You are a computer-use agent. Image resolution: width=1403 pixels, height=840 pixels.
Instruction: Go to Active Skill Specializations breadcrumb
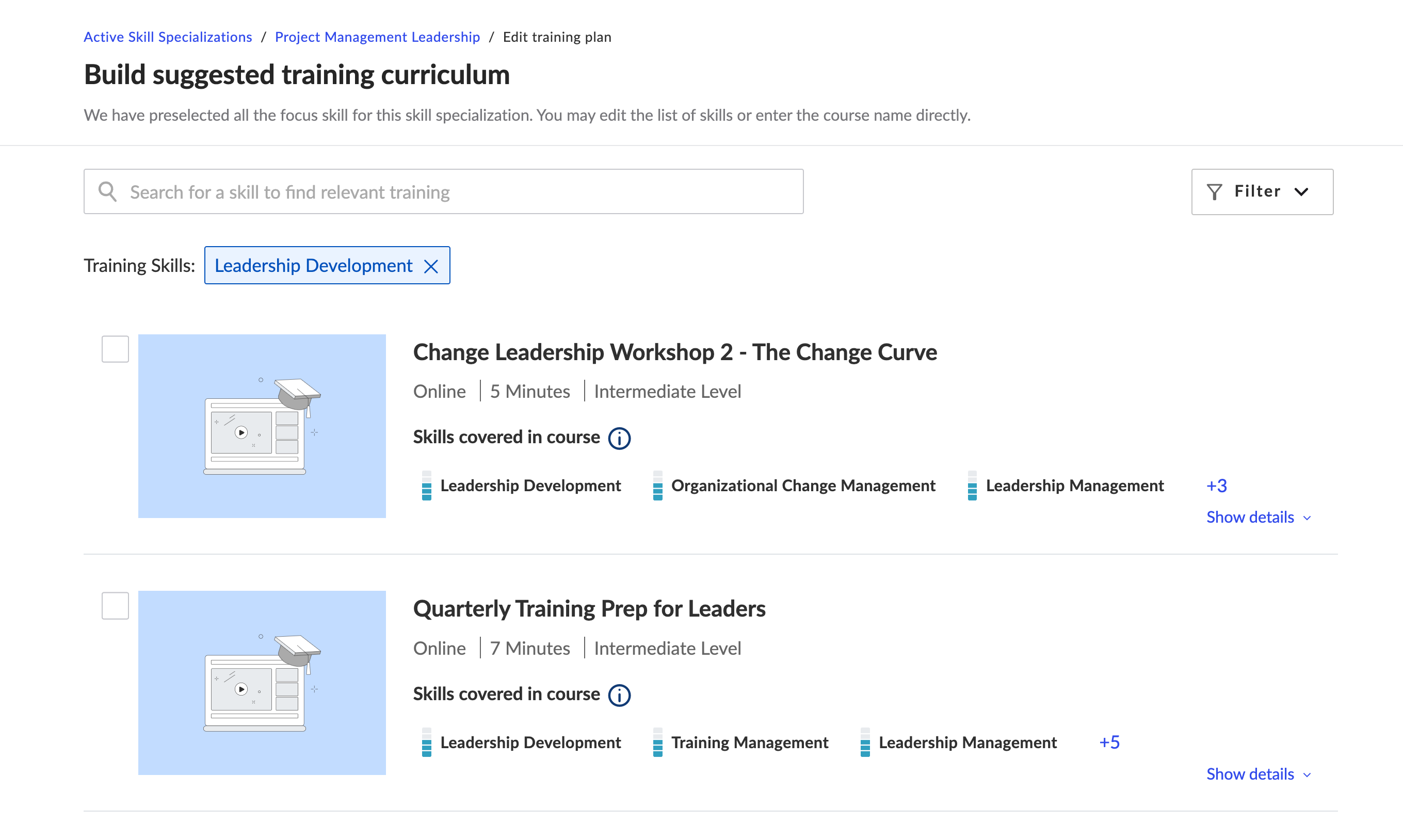click(168, 37)
